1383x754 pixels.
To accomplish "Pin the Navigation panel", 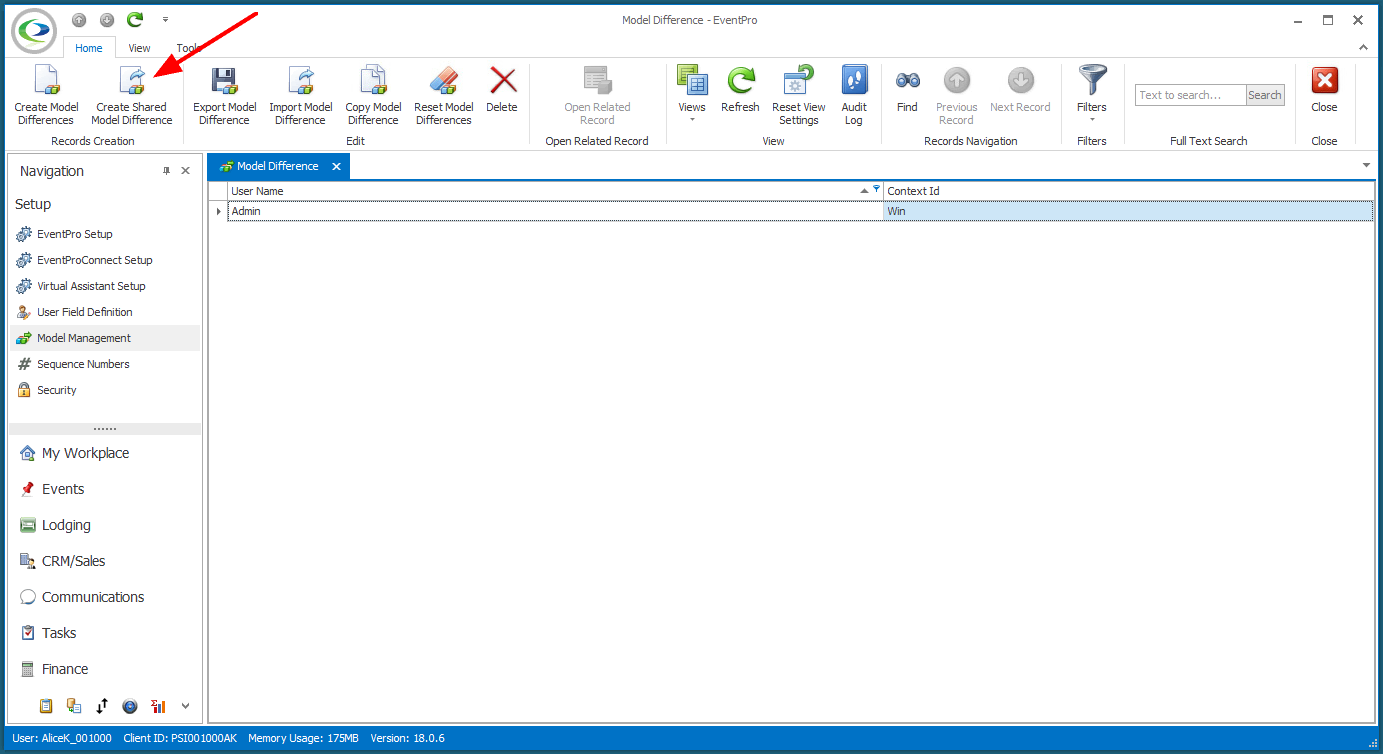I will (167, 171).
